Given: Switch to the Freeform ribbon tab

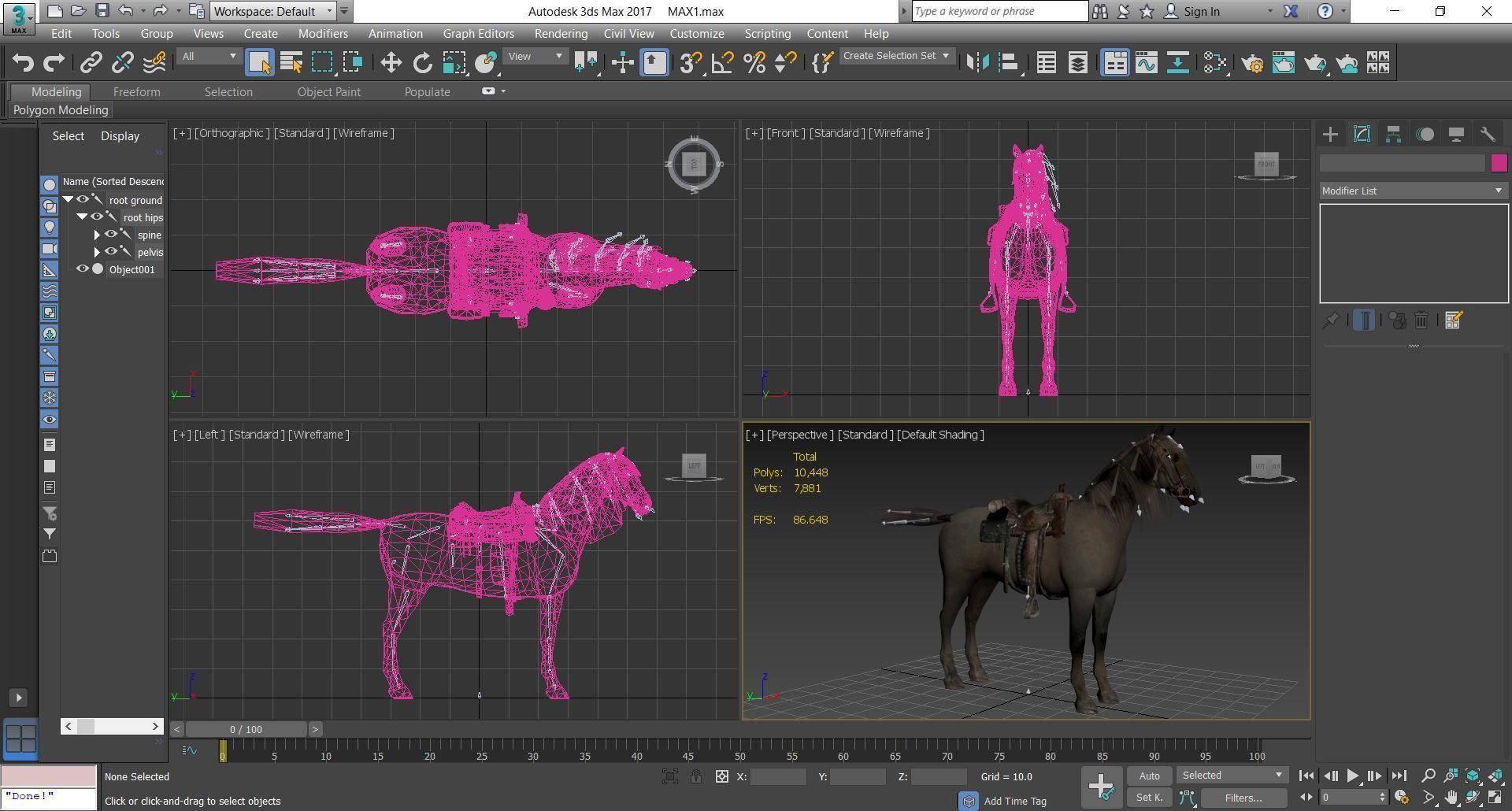Looking at the screenshot, I should [136, 91].
